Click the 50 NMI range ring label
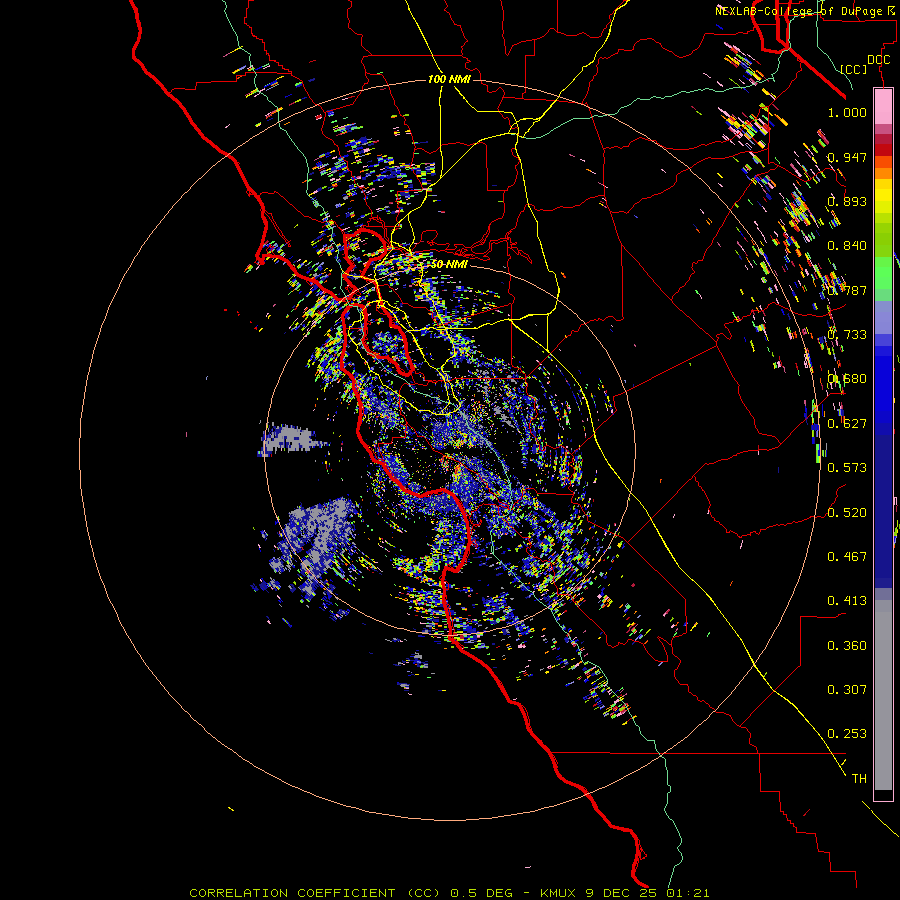The width and height of the screenshot is (900, 900). pos(449,265)
